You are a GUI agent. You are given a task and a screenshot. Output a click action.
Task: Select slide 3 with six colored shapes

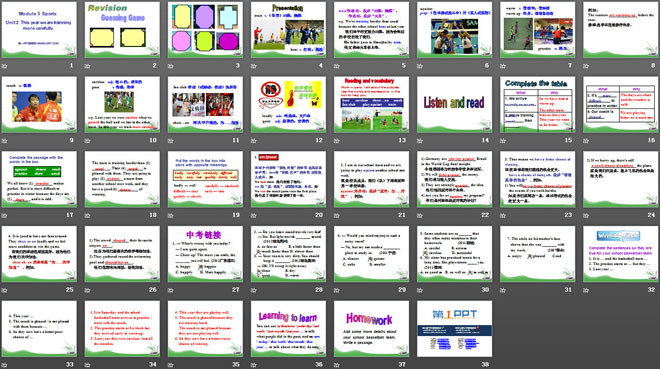pos(205,29)
